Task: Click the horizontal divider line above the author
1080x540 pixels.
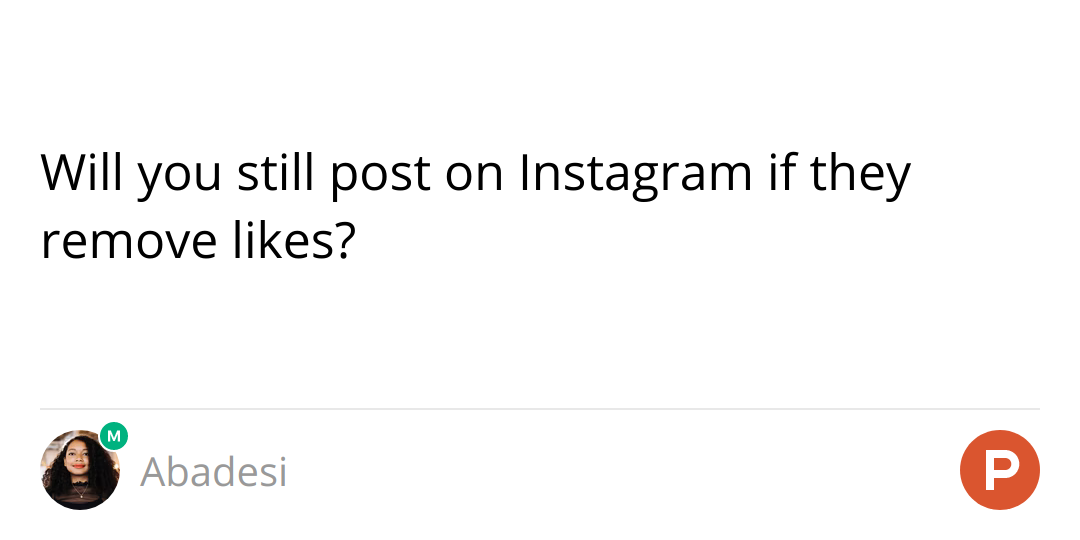Action: (x=540, y=409)
